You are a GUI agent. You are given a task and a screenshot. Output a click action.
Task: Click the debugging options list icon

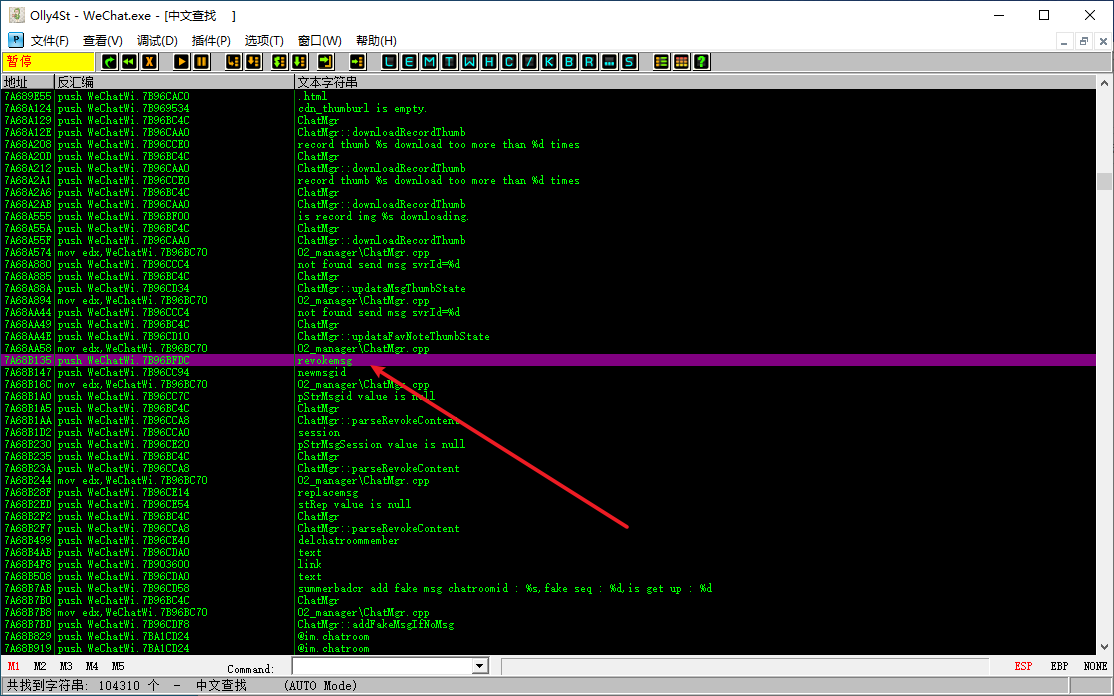pos(661,62)
